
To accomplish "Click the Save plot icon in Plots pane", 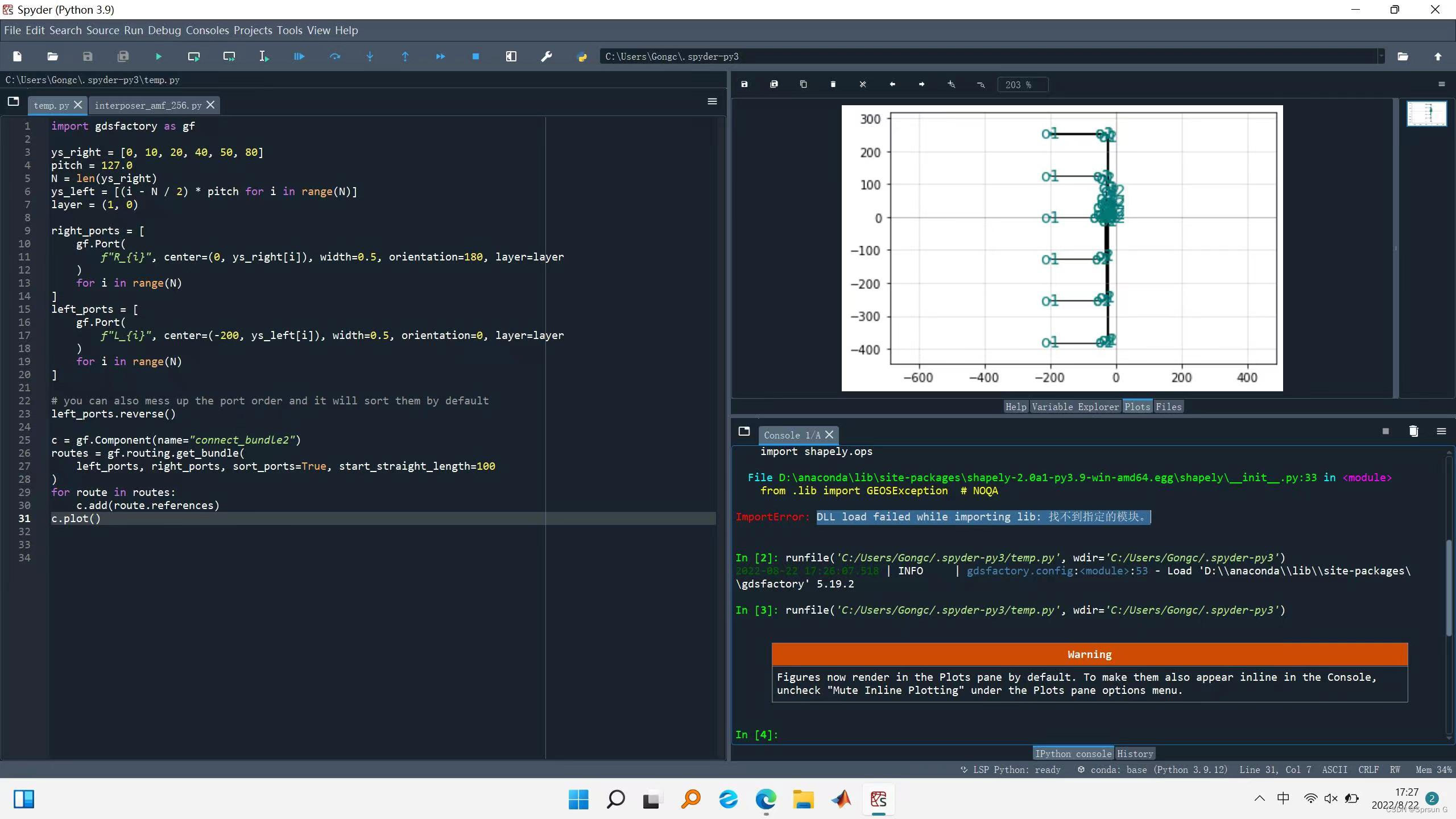I will pyautogui.click(x=744, y=84).
